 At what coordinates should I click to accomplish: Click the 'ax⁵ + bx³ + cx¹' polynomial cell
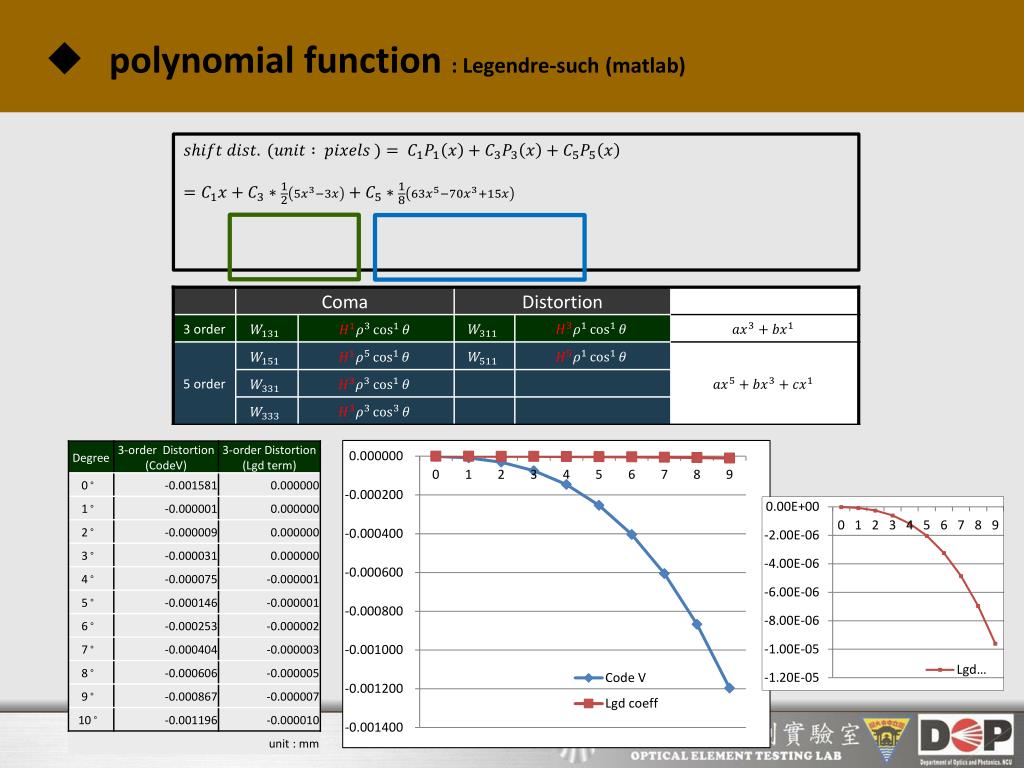click(763, 384)
